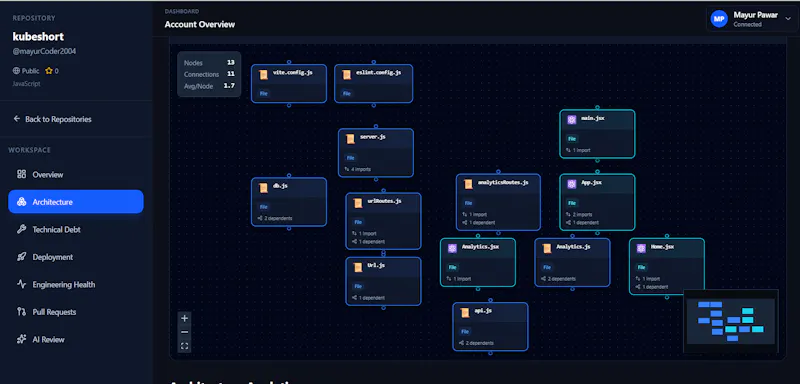This screenshot has height=384, width=800.
Task: Open AI Review section
Action: click(x=76, y=340)
